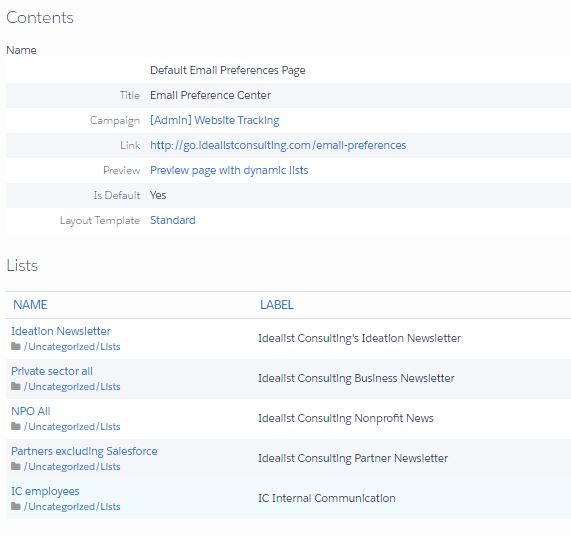The image size is (571, 536).
Task: Select the Is Default value Yes
Action: coord(158,195)
